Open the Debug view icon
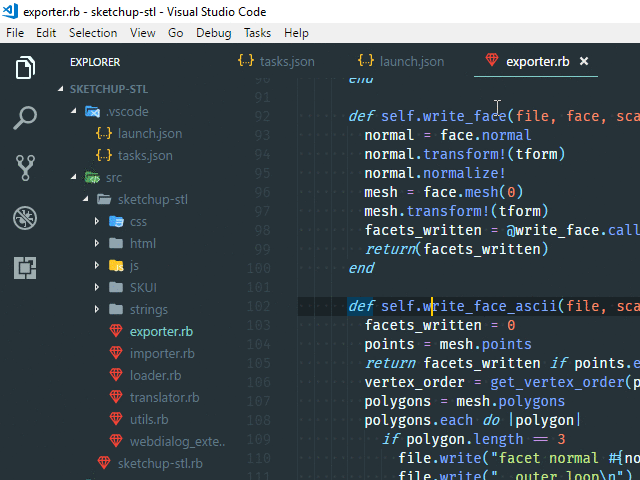 click(25, 218)
